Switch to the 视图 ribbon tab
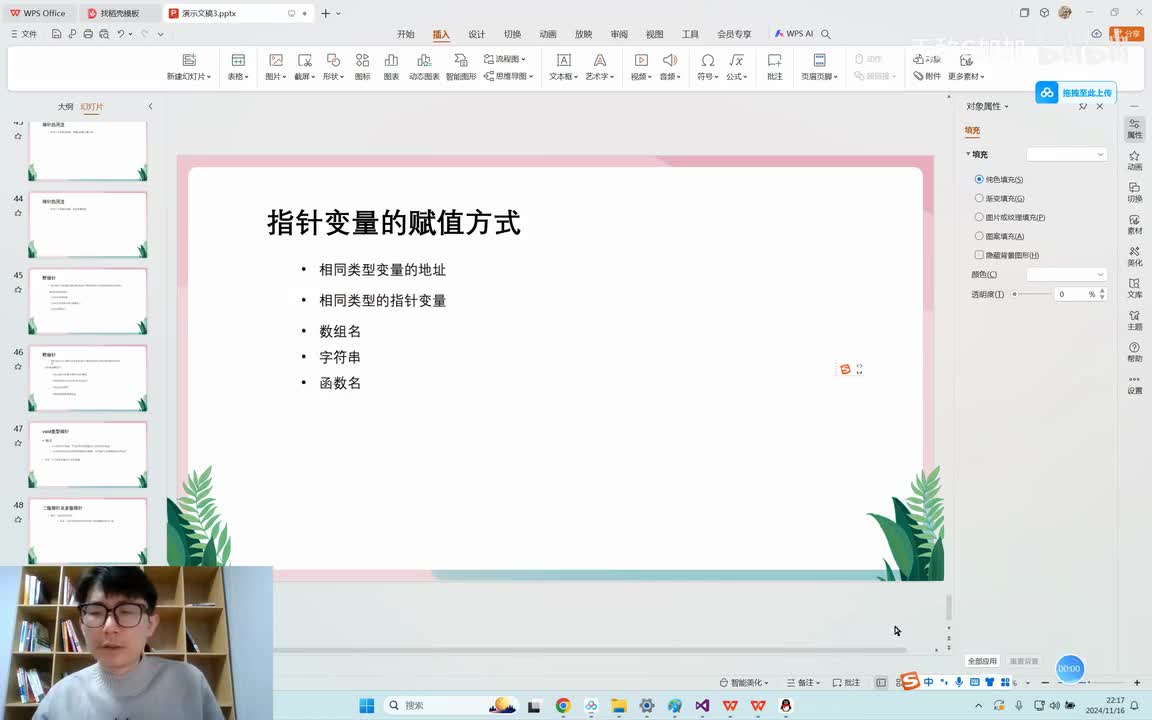The height and width of the screenshot is (720, 1152). [x=655, y=34]
